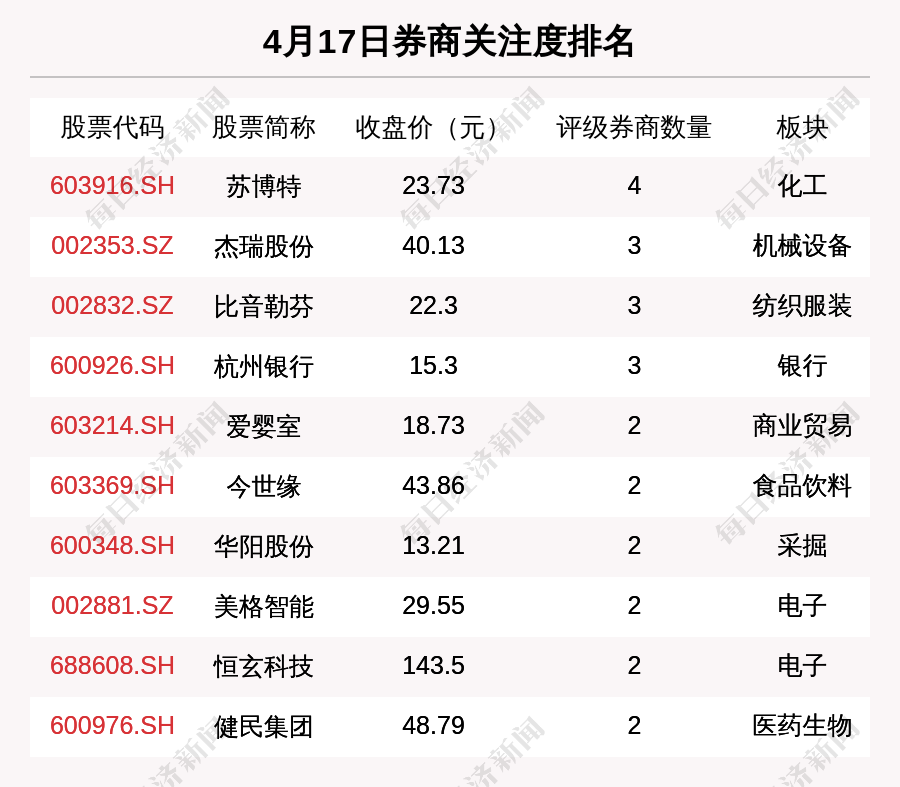This screenshot has width=900, height=787.
Task: Click the broker count 2 in 爱婴室 row
Action: [x=634, y=426]
